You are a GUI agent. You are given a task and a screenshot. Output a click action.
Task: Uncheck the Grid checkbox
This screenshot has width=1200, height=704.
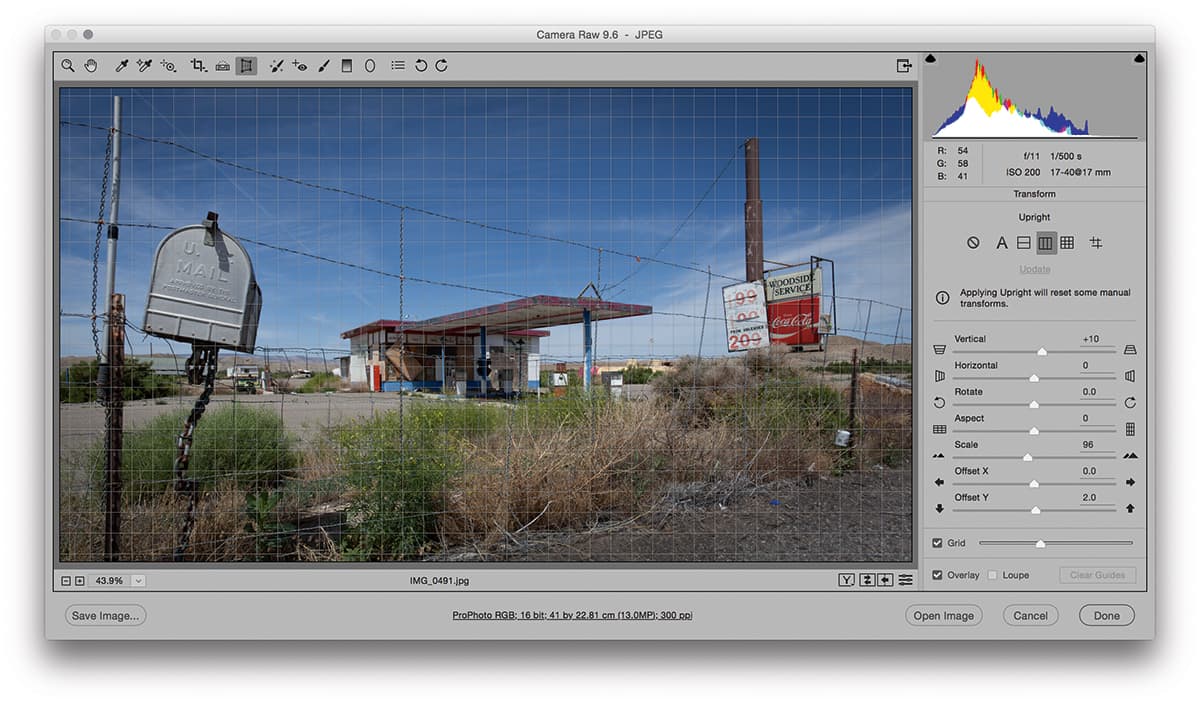click(937, 543)
